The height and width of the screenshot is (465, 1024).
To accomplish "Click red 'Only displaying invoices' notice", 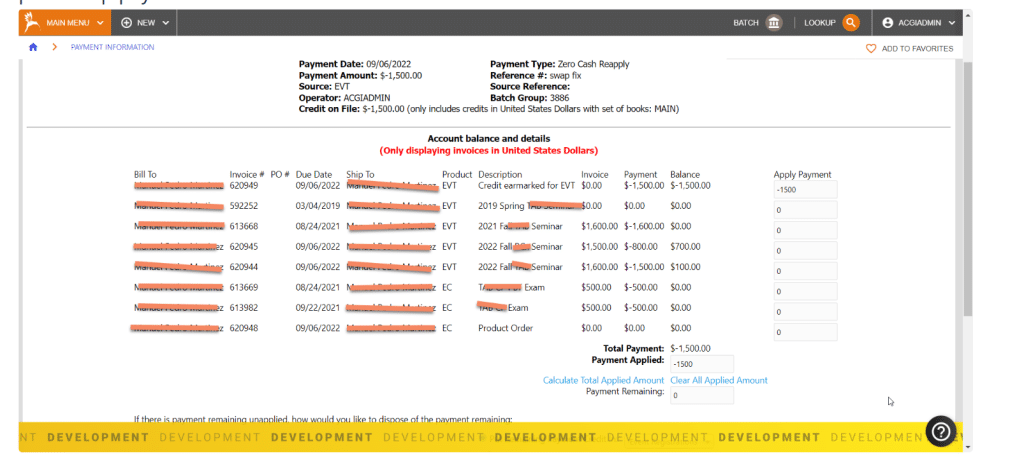I will point(488,151).
